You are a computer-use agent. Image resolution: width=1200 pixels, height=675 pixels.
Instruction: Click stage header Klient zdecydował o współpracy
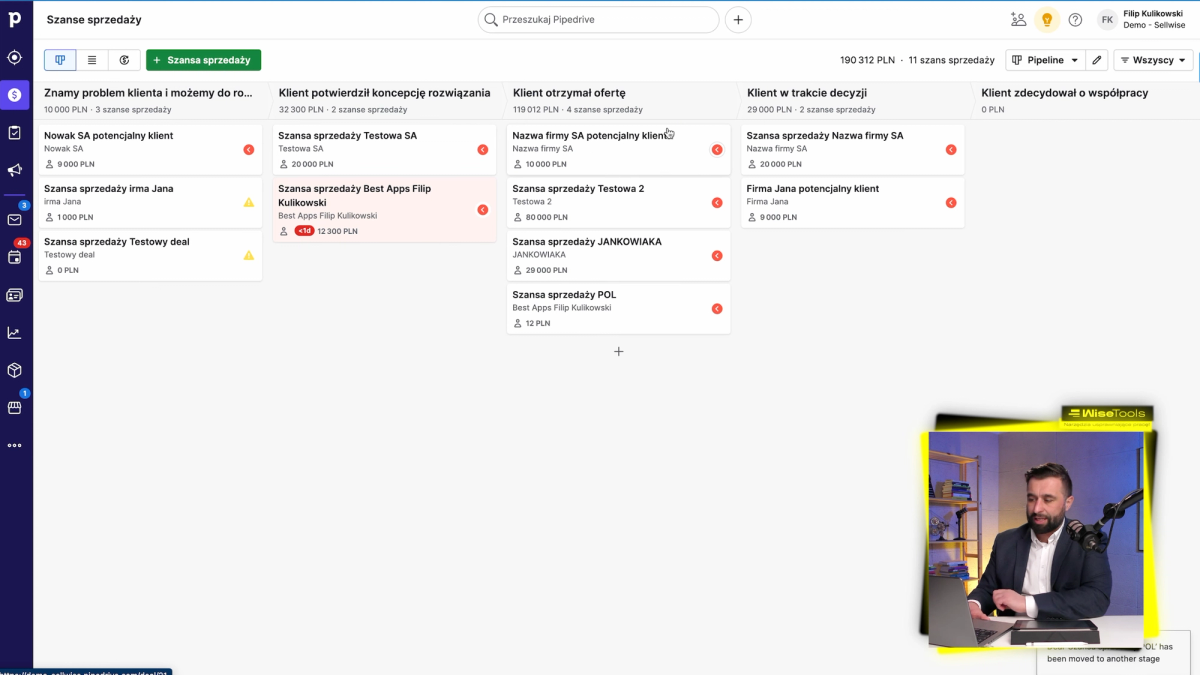click(1065, 92)
